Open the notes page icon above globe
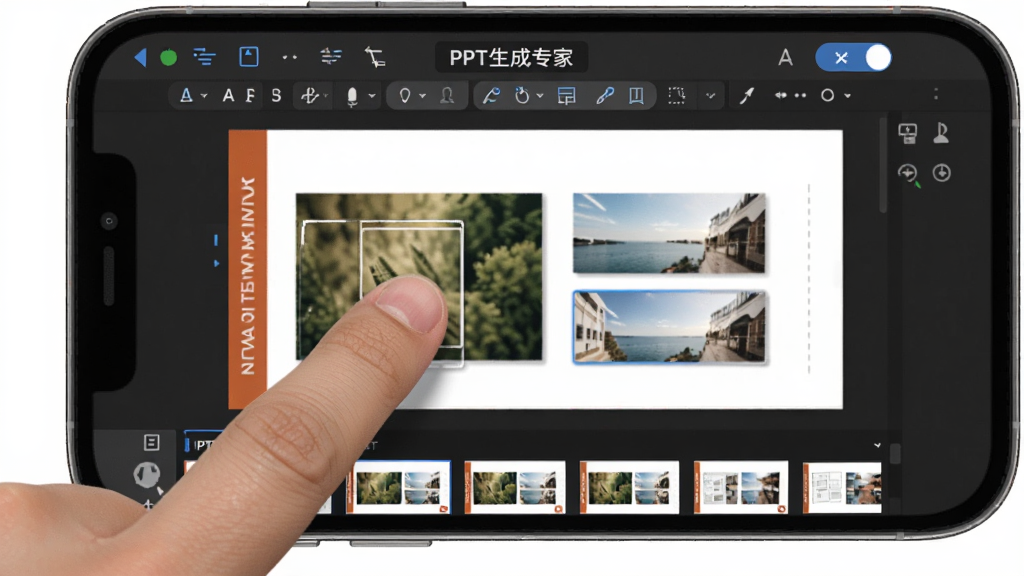This screenshot has width=1024, height=576. [152, 443]
